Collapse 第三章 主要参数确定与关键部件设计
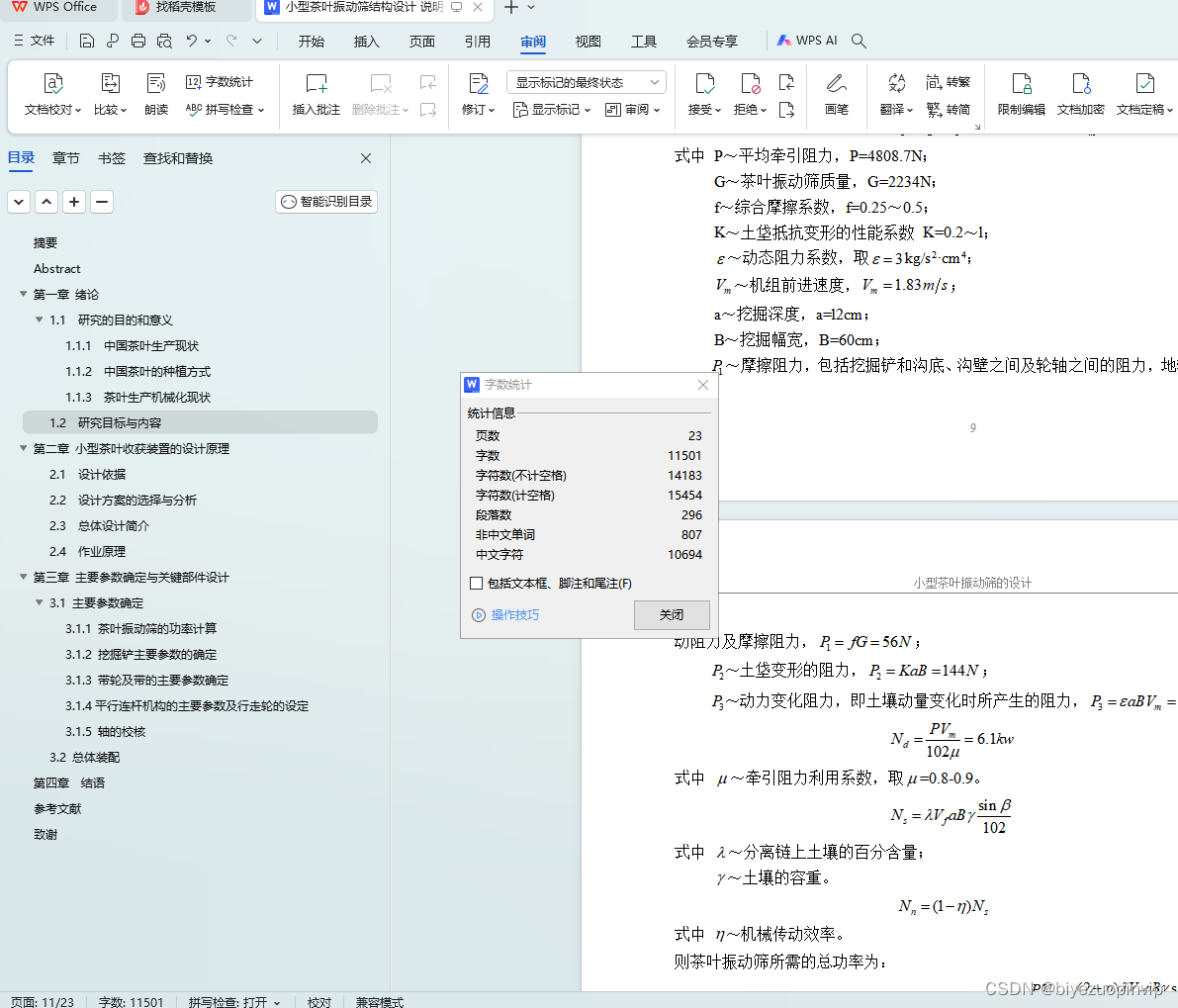 24,576
